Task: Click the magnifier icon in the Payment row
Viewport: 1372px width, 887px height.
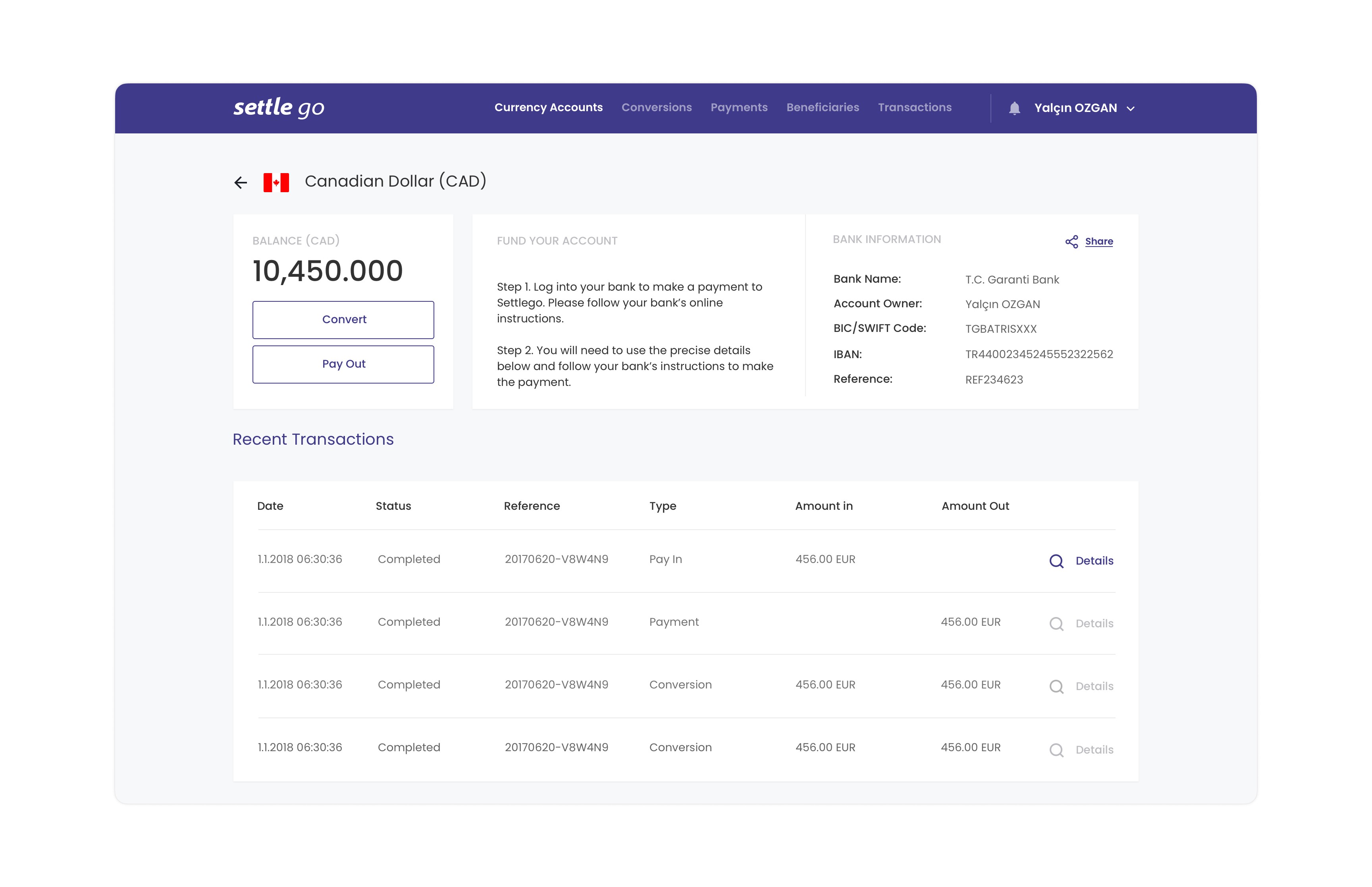Action: pyautogui.click(x=1056, y=624)
